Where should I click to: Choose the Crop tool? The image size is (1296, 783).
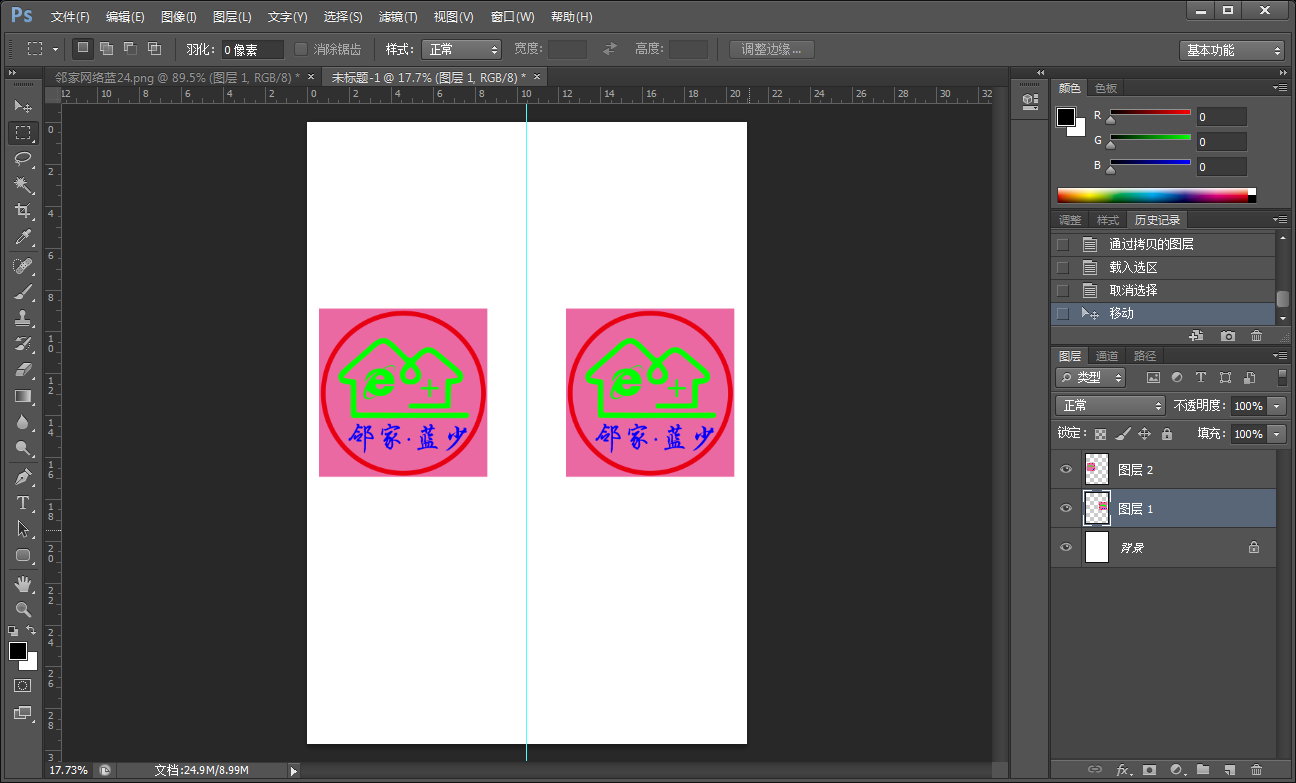pos(23,211)
